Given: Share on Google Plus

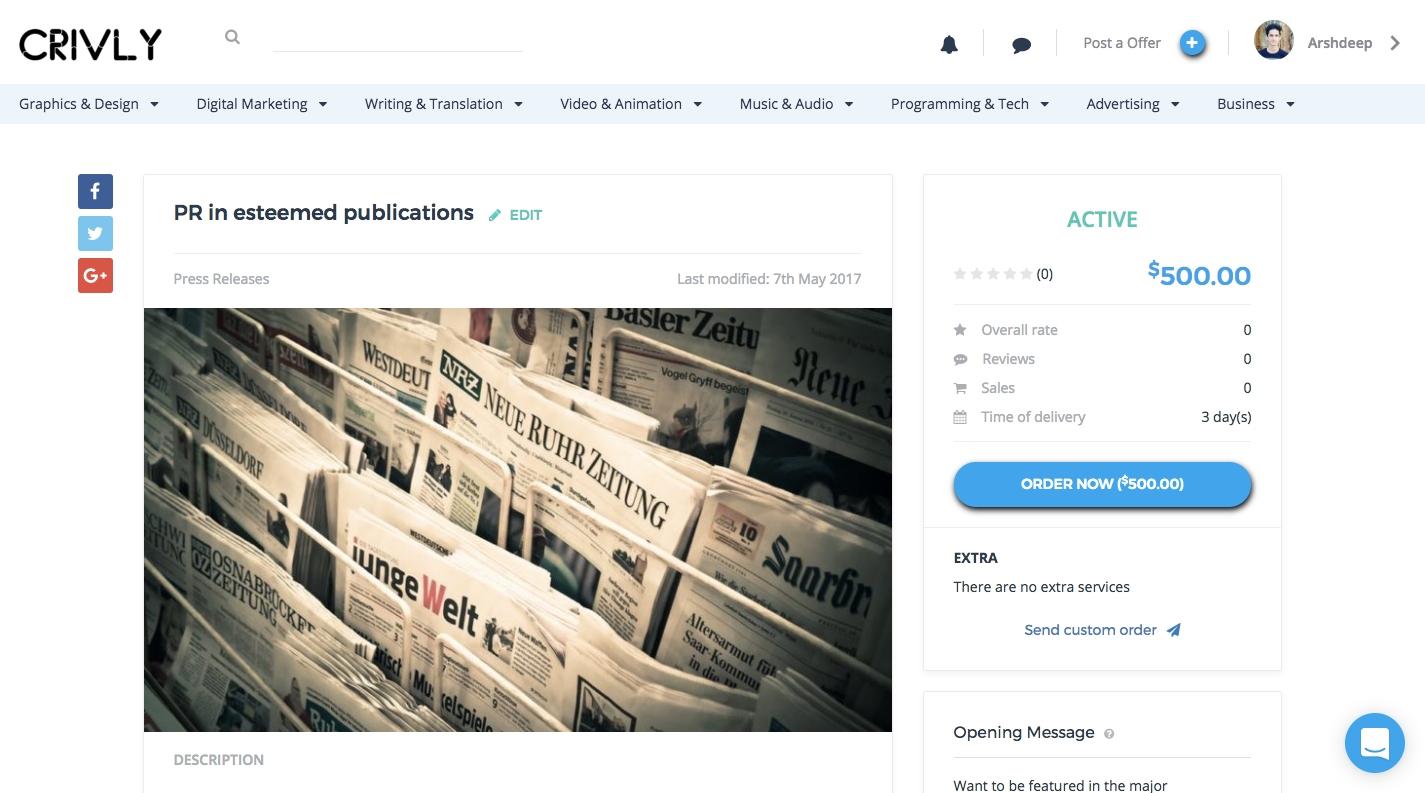Looking at the screenshot, I should (95, 275).
